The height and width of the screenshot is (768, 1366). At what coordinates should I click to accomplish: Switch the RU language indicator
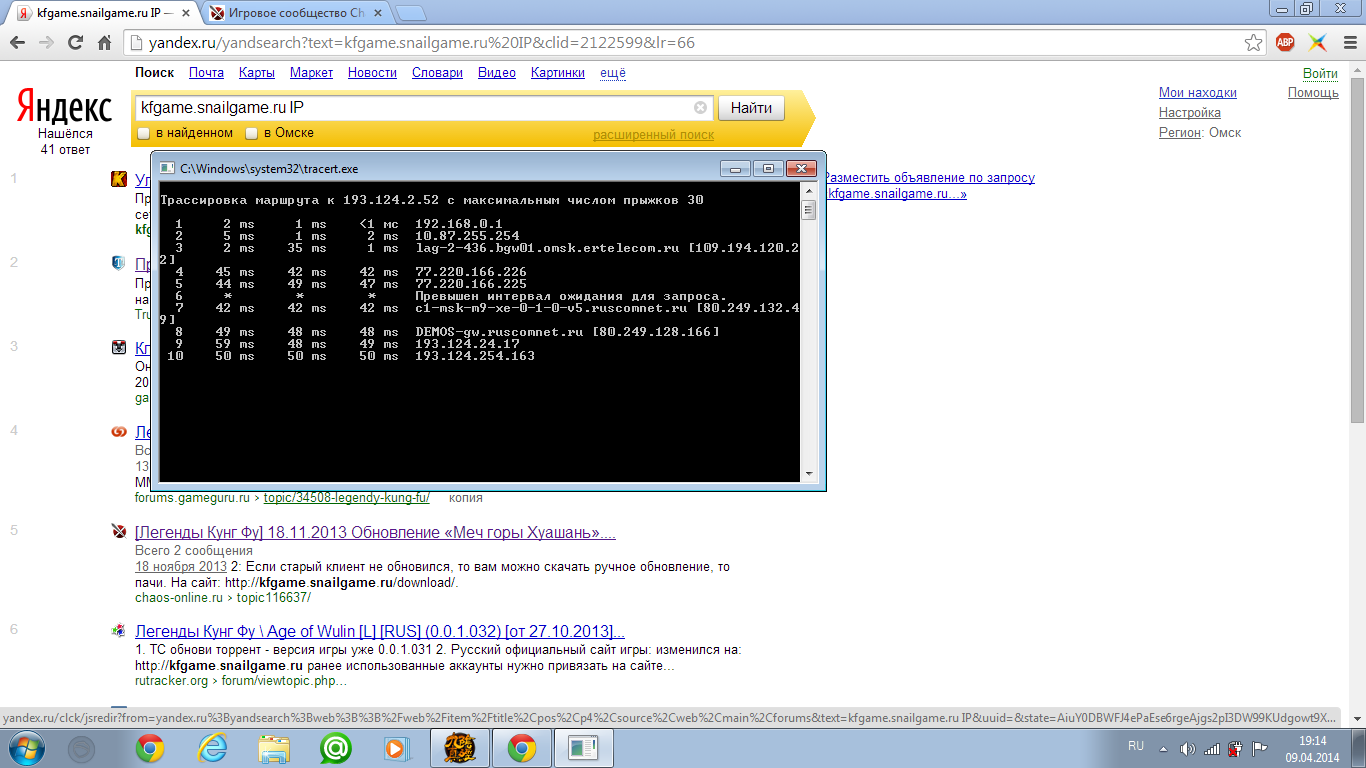[1136, 746]
